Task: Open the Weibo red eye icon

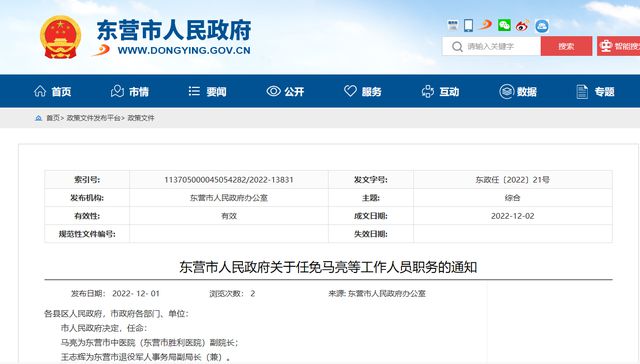Action: click(522, 26)
